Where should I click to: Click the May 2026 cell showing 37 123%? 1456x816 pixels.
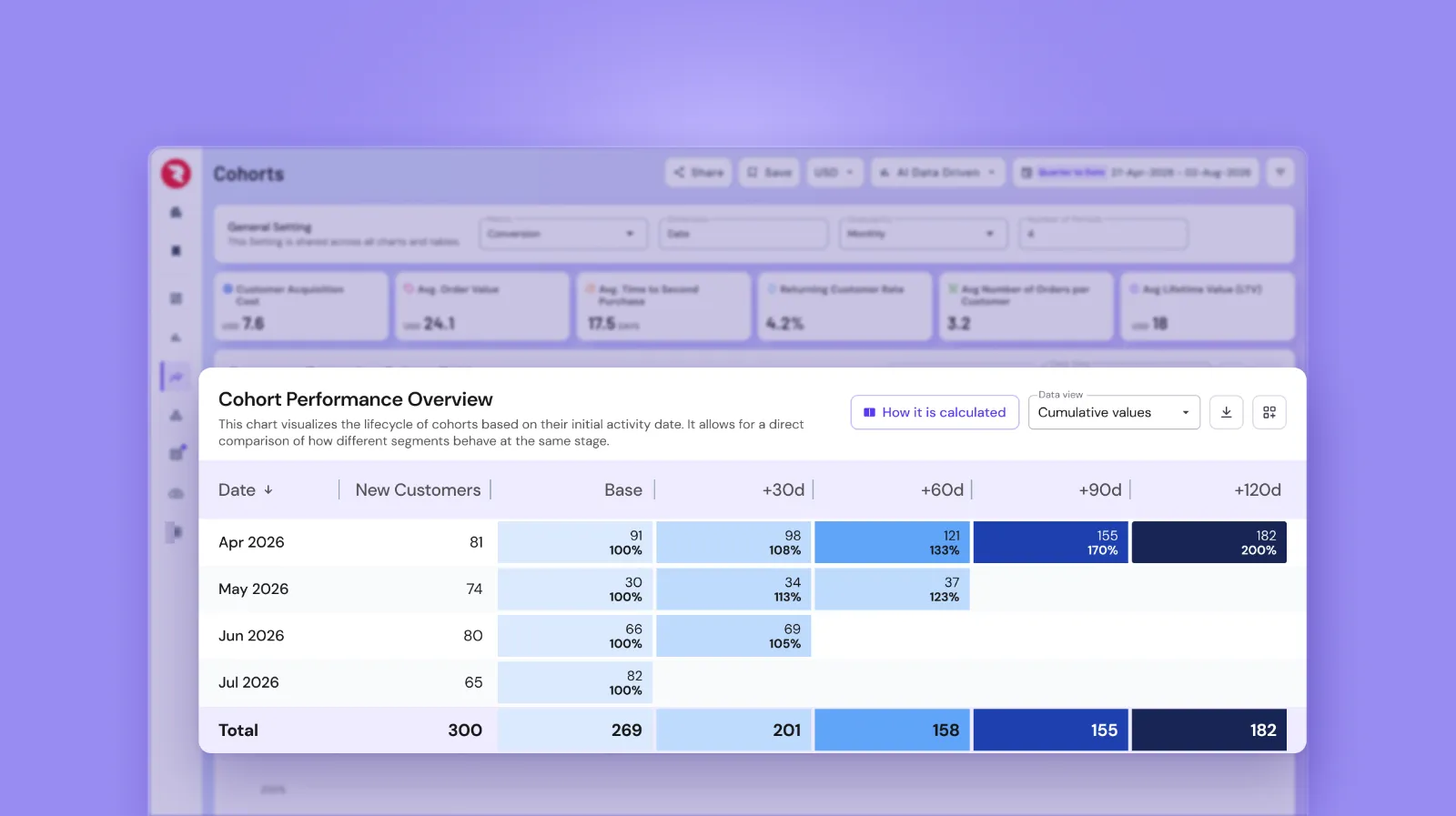(892, 589)
